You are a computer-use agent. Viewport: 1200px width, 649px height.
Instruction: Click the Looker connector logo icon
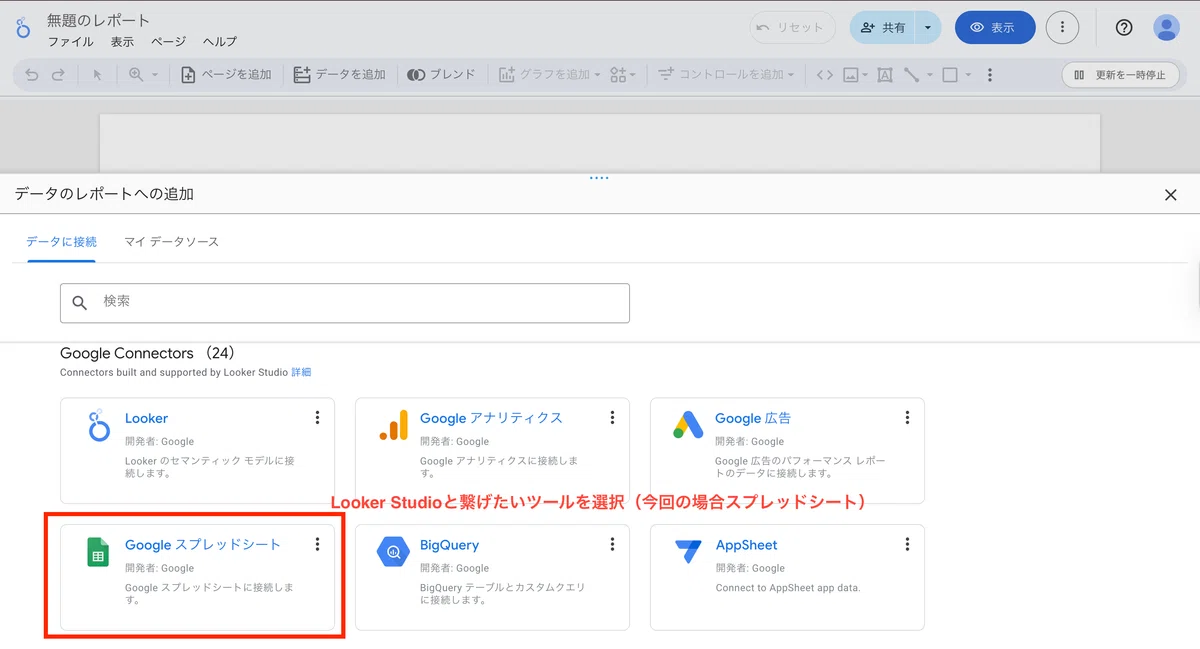[x=98, y=426]
